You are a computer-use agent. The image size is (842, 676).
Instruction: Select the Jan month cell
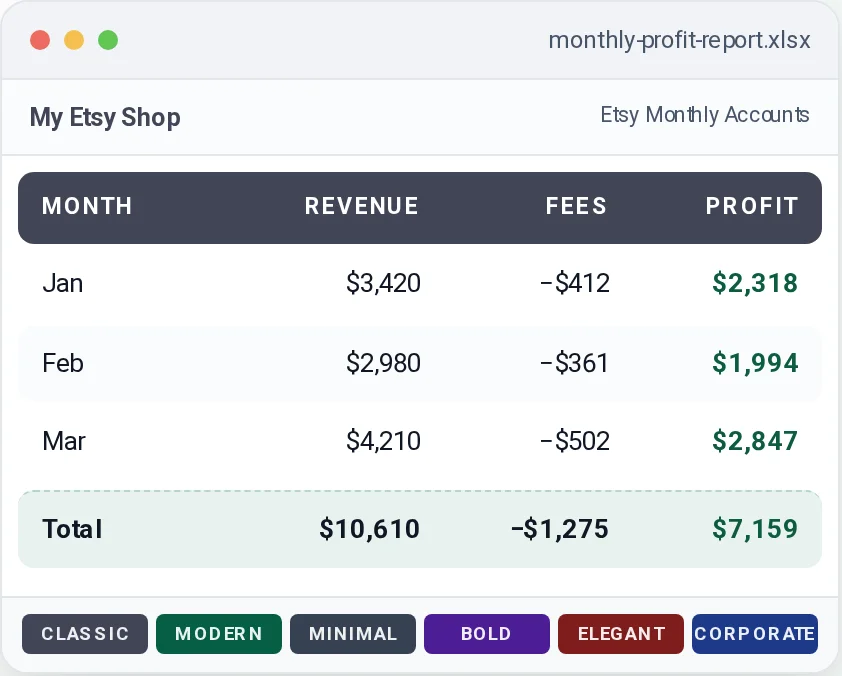click(63, 283)
